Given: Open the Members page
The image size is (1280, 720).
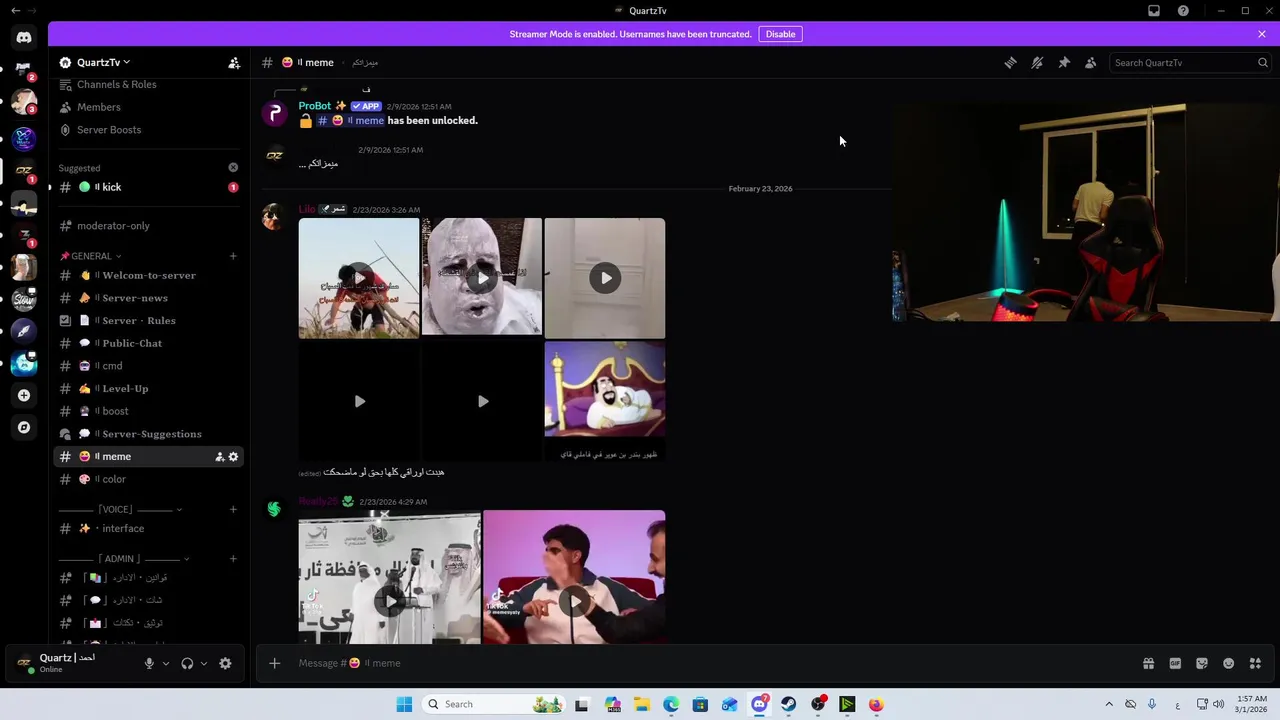Looking at the screenshot, I should click(150, 107).
